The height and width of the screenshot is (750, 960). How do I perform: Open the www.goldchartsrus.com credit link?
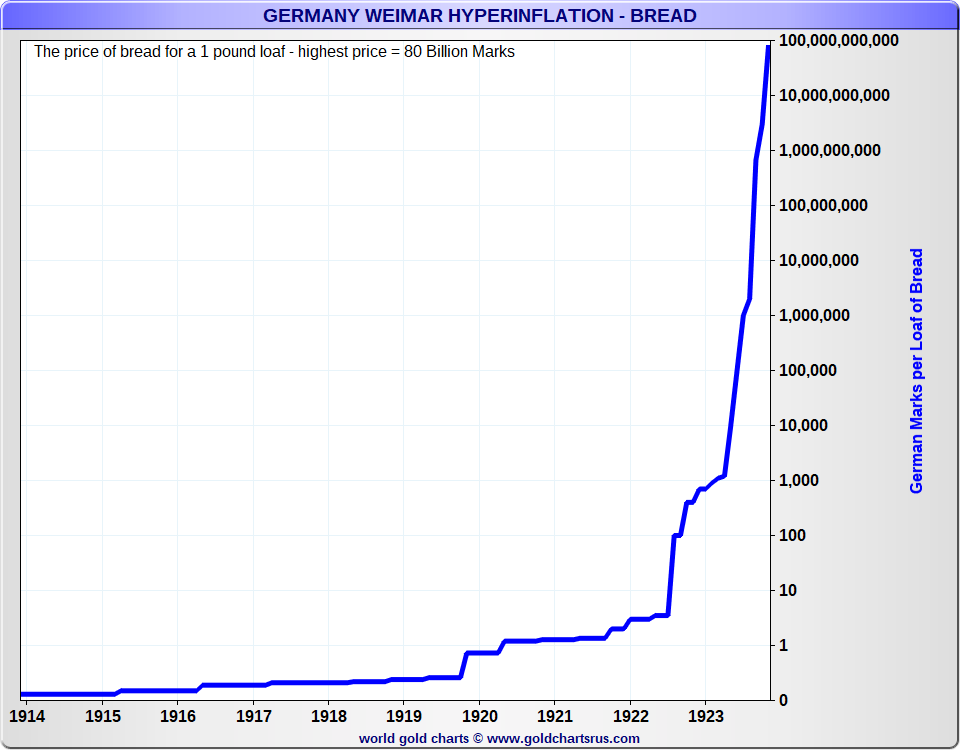point(563,738)
